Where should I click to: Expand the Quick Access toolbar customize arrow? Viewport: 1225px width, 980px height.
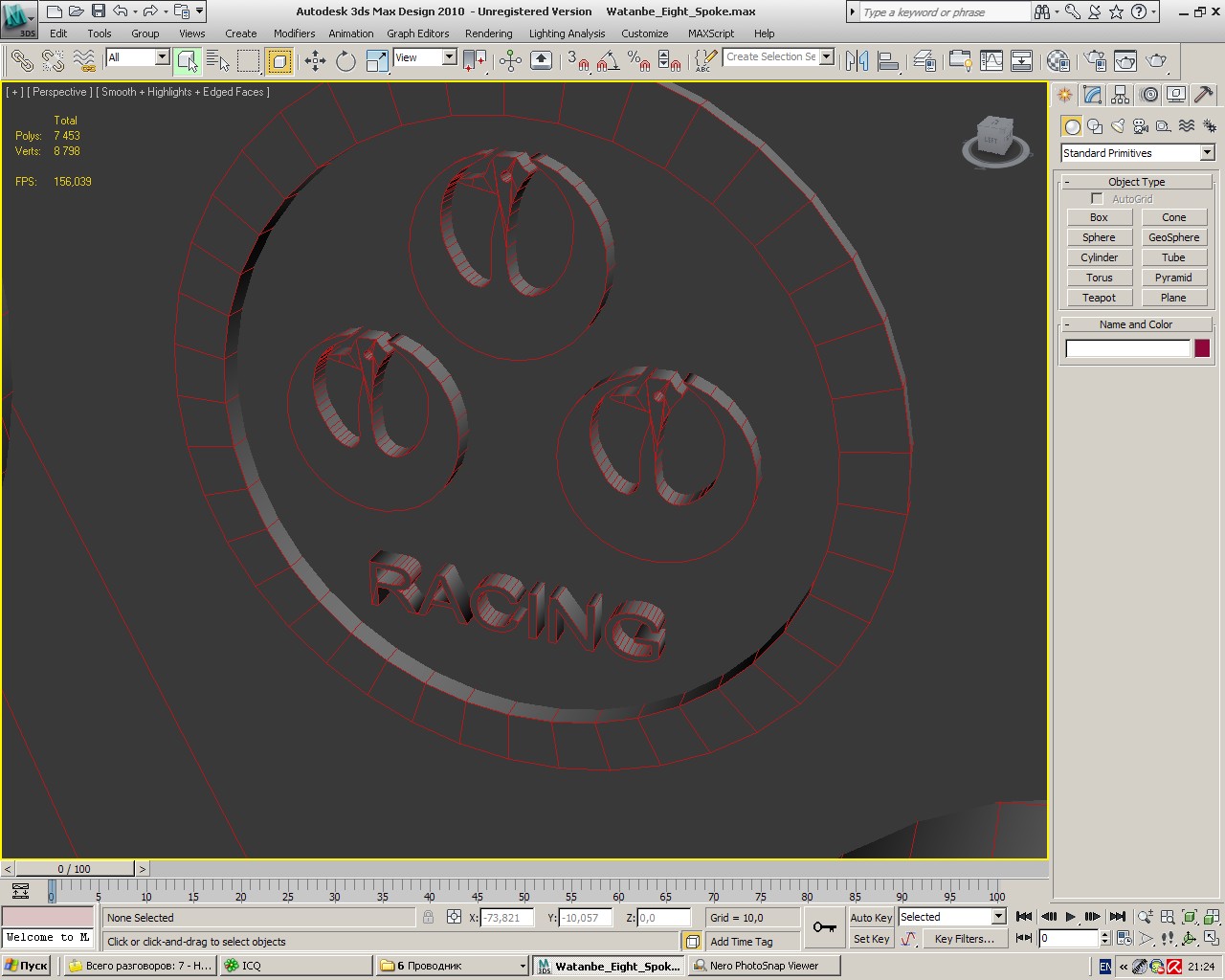pos(199,11)
